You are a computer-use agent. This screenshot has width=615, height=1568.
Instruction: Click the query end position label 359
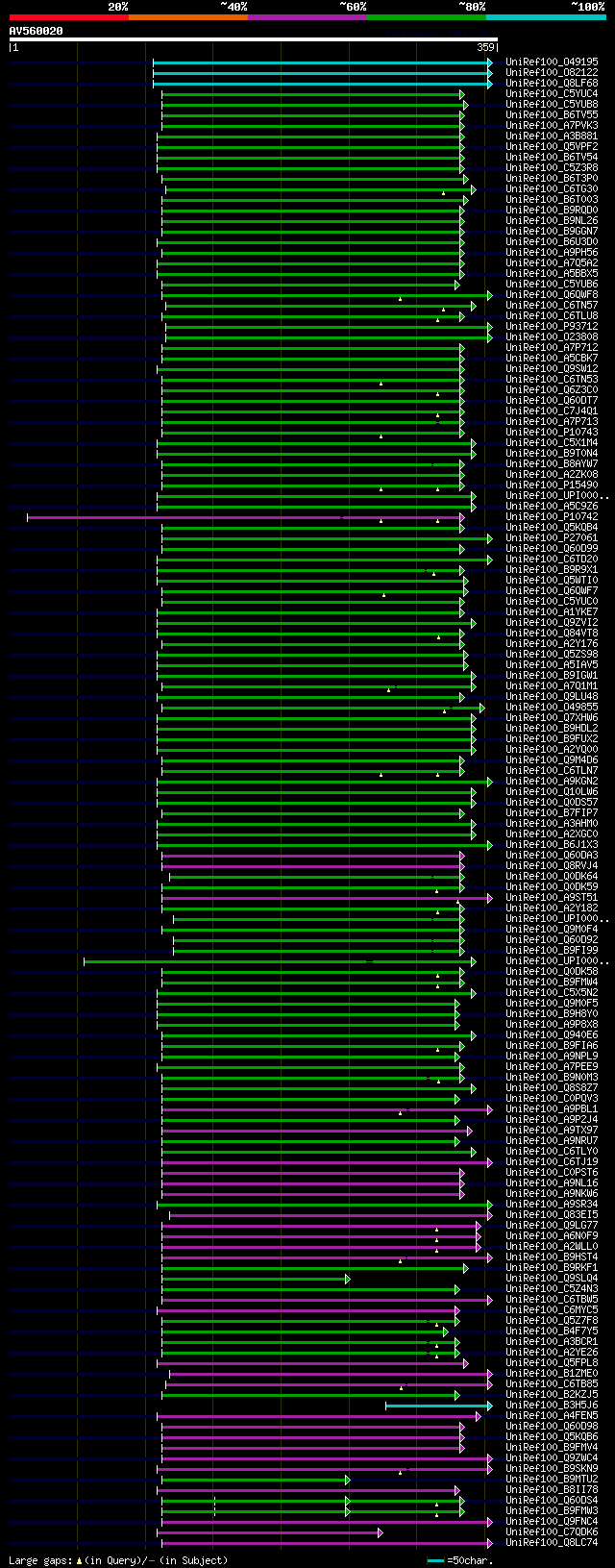tap(485, 47)
